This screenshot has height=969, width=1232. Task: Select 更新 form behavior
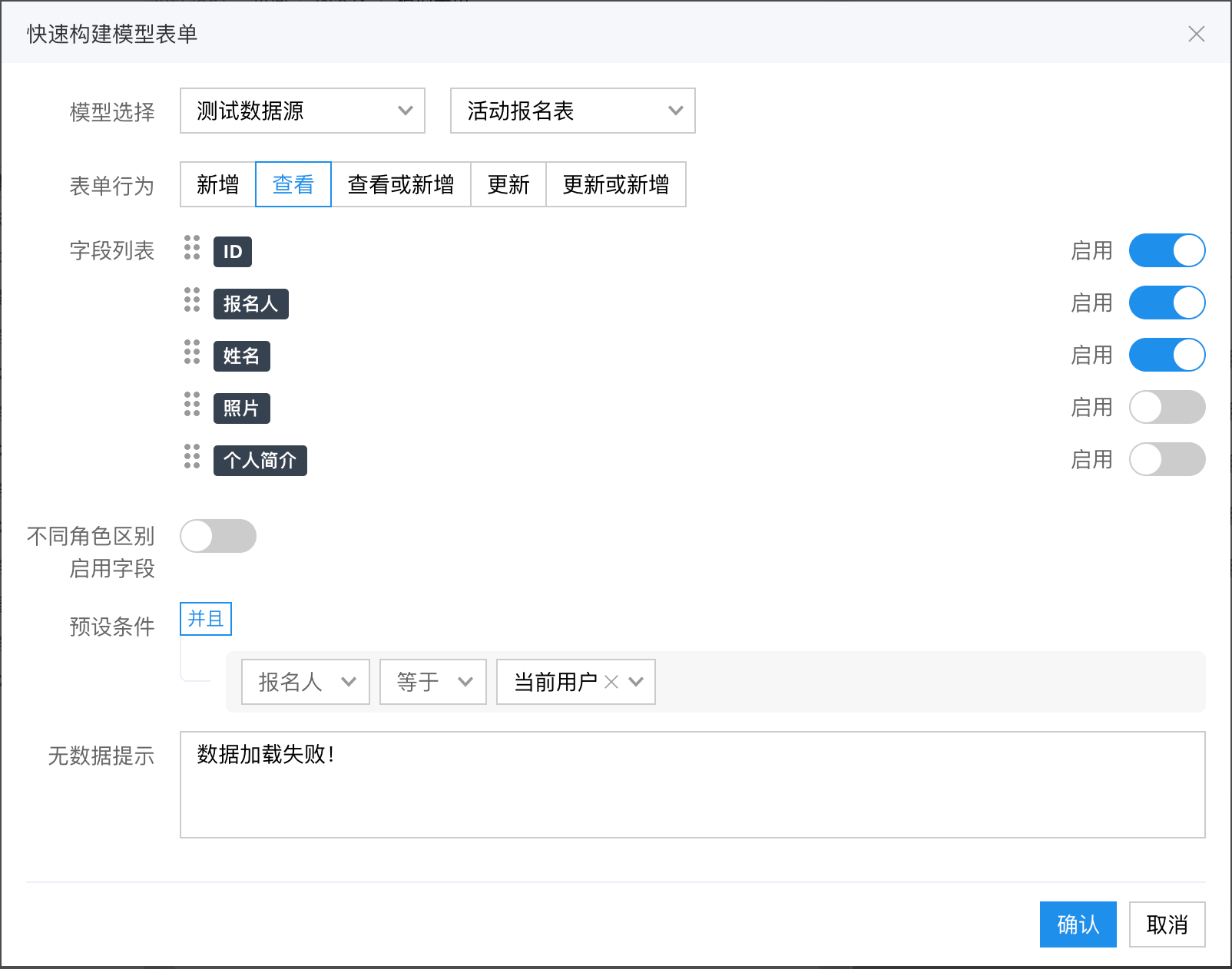coord(508,184)
